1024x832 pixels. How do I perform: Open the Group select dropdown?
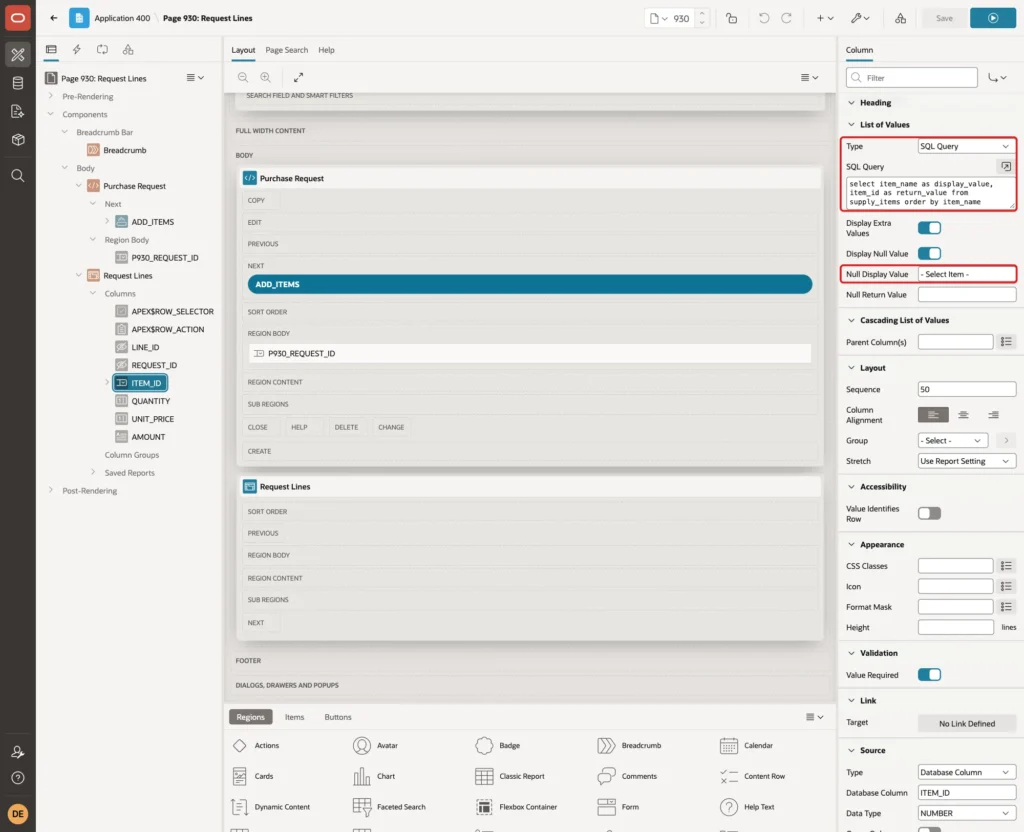click(x=952, y=441)
